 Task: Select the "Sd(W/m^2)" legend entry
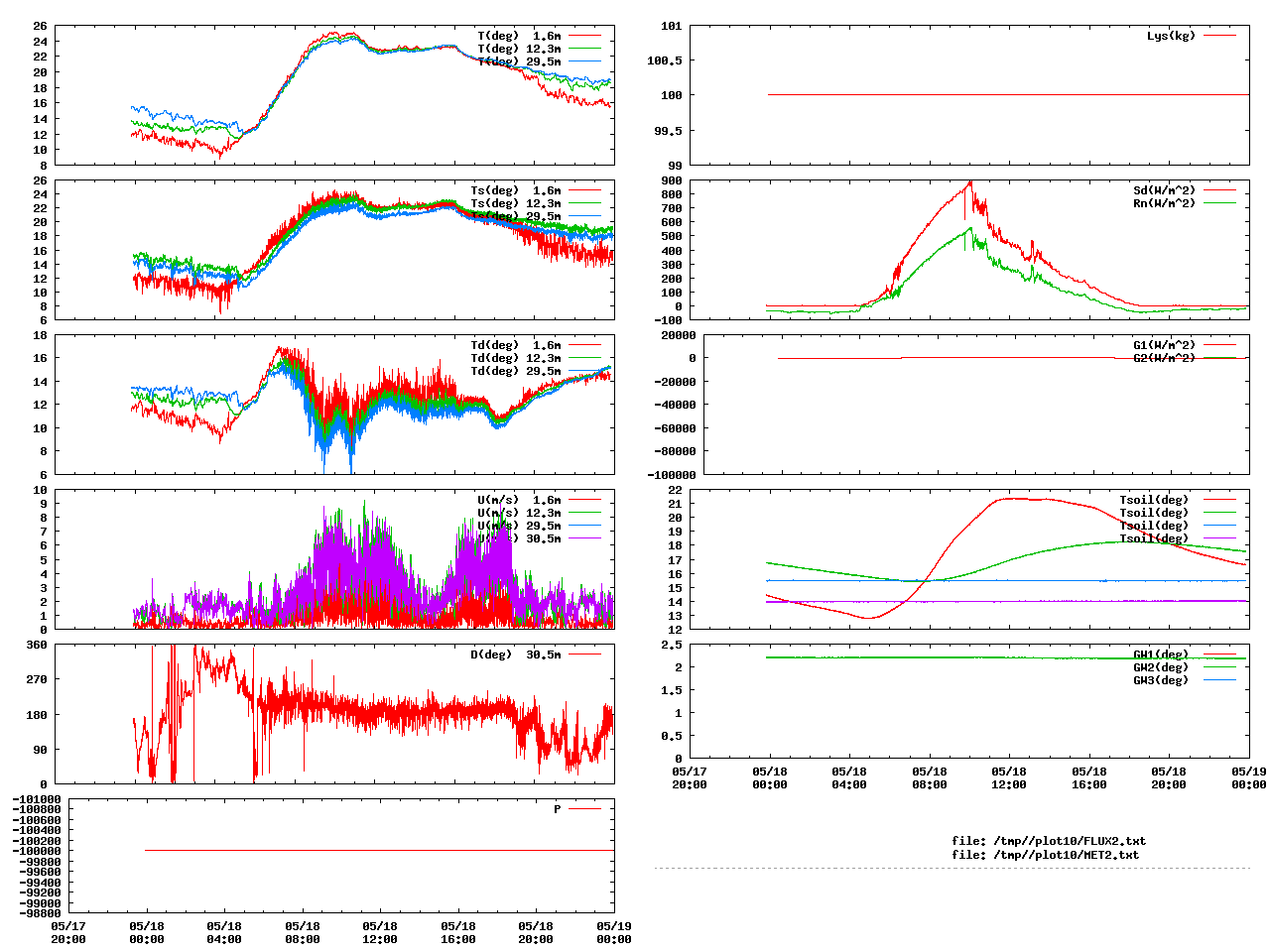pyautogui.click(x=1165, y=190)
